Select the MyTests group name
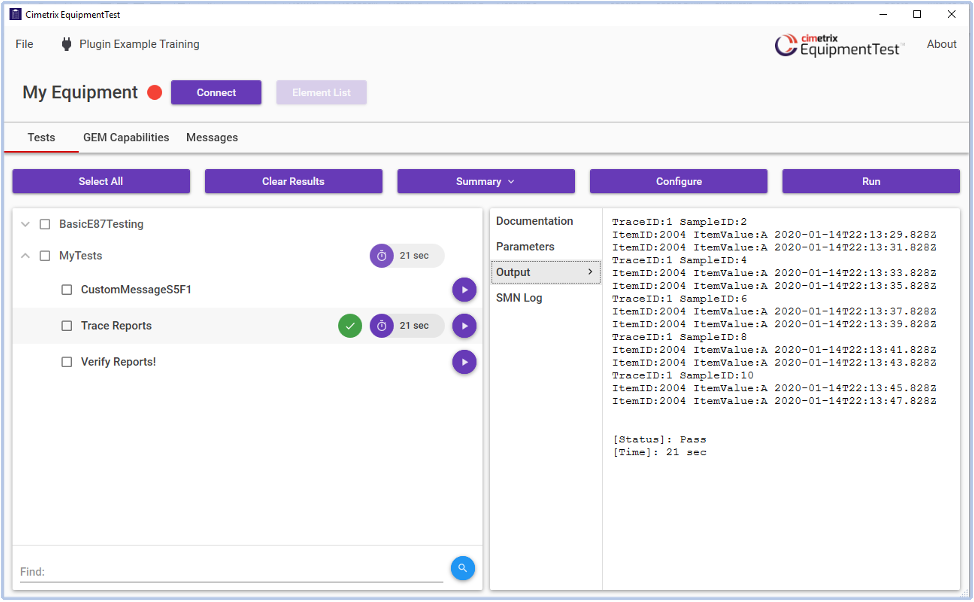Image resolution: width=974 pixels, height=602 pixels. [81, 256]
